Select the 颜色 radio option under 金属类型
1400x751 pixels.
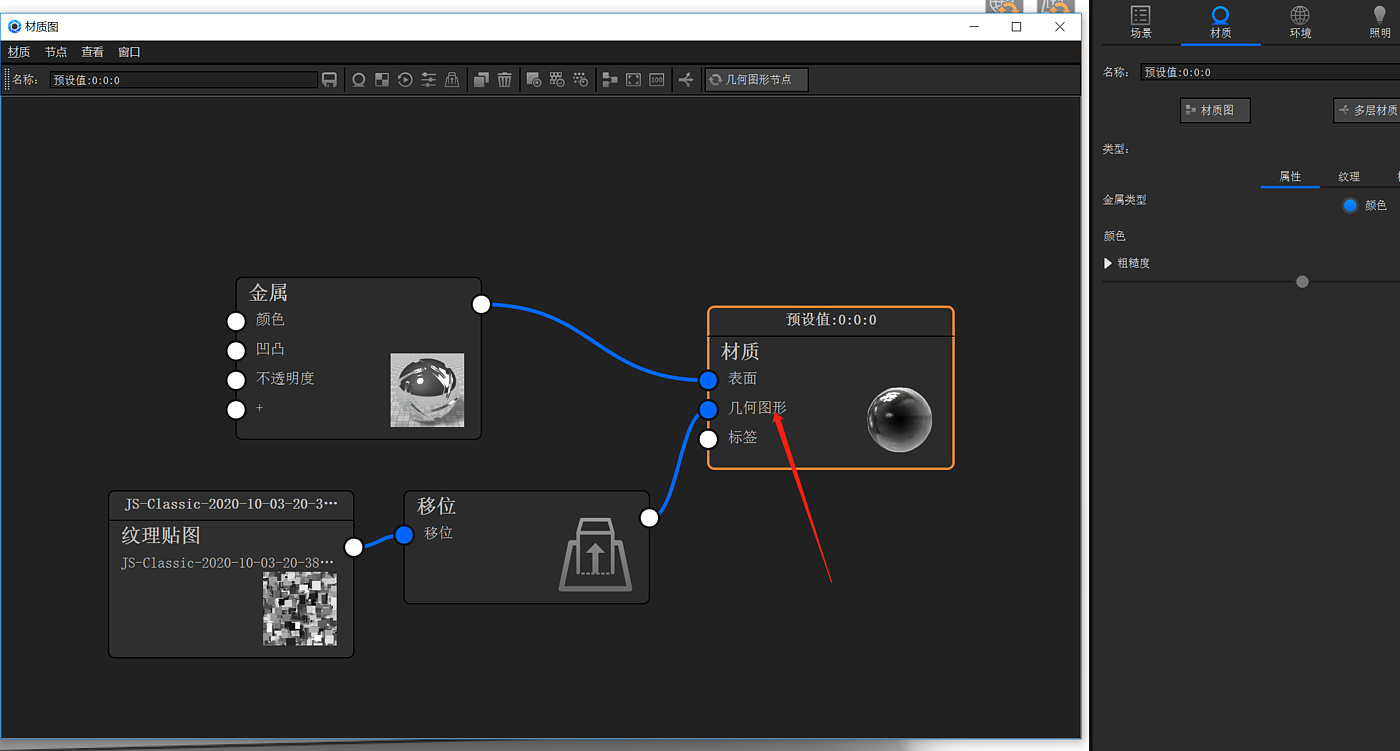click(1350, 205)
